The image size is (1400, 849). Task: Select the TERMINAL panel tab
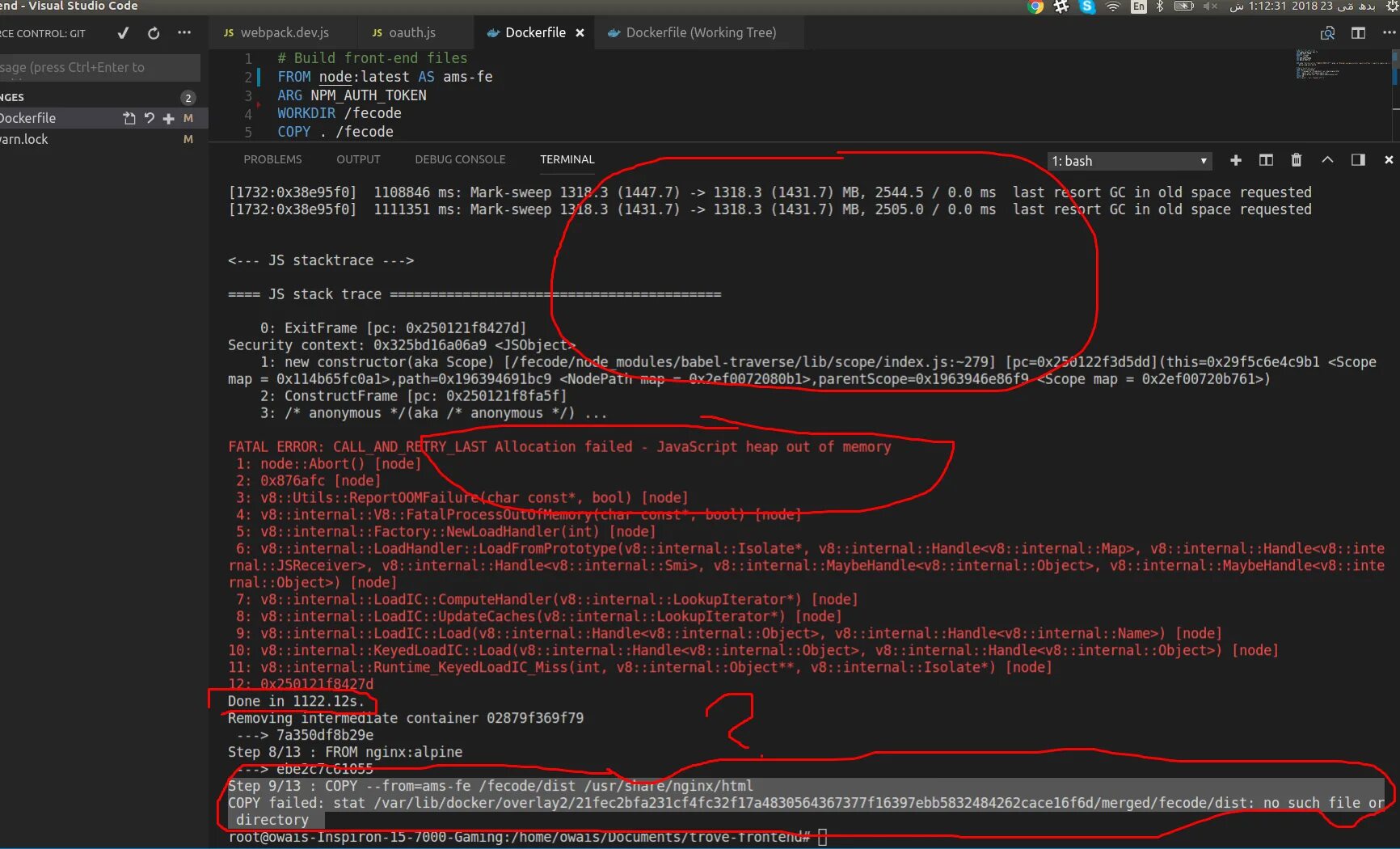point(567,159)
